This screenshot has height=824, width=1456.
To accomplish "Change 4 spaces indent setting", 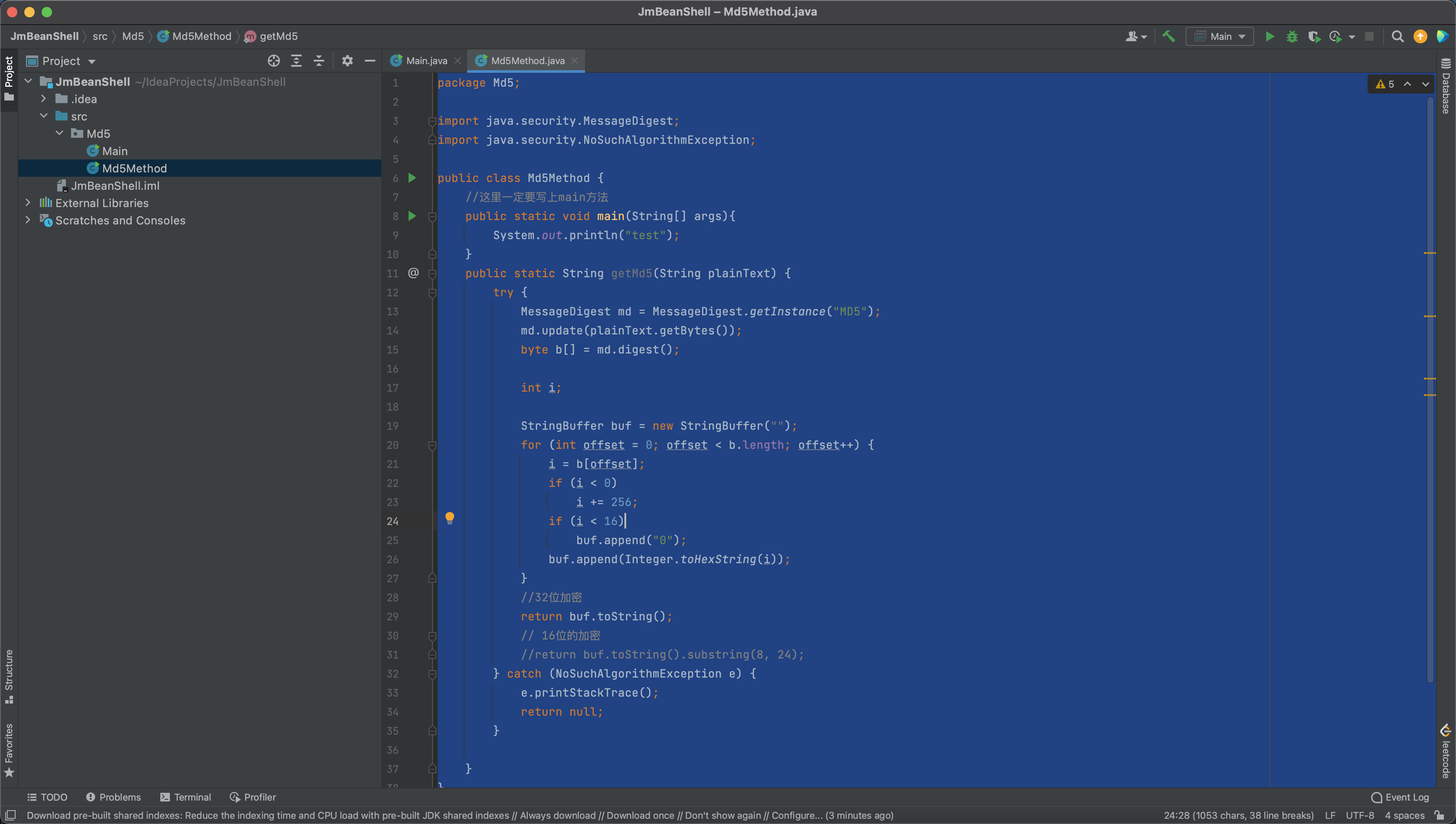I will pos(1404,815).
